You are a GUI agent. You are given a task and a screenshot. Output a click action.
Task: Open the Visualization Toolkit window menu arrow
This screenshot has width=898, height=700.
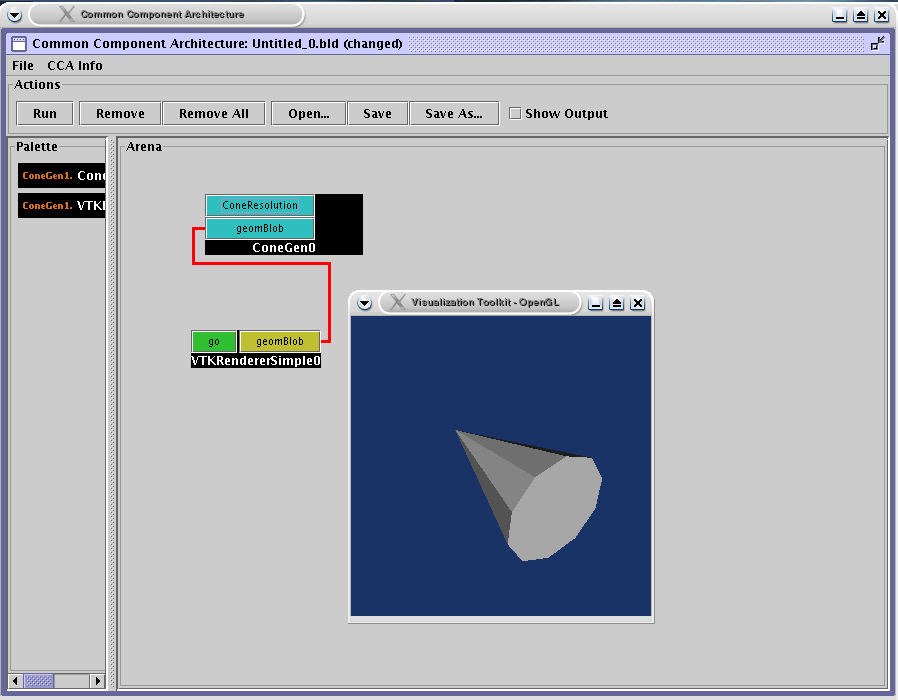click(364, 303)
